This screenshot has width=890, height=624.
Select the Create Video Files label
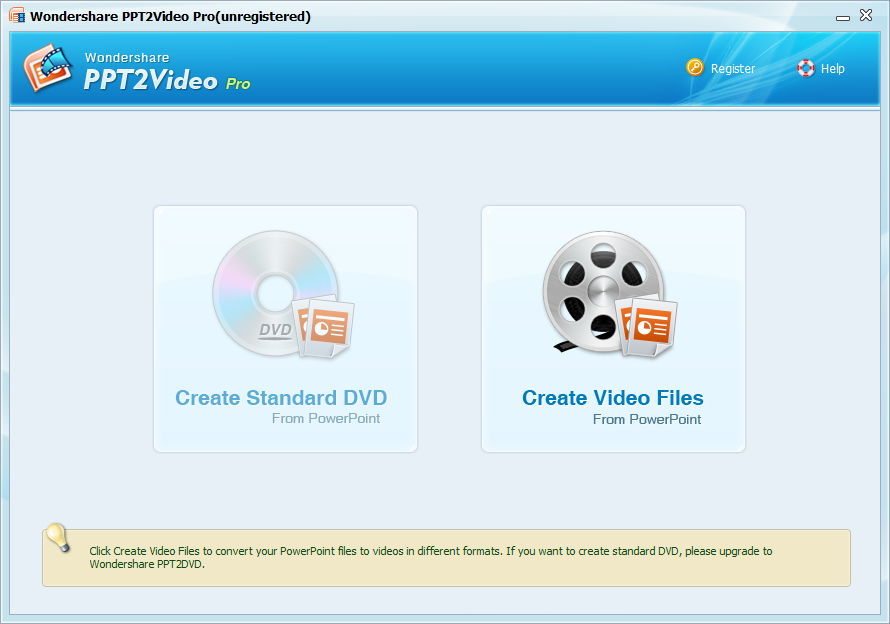(x=612, y=398)
